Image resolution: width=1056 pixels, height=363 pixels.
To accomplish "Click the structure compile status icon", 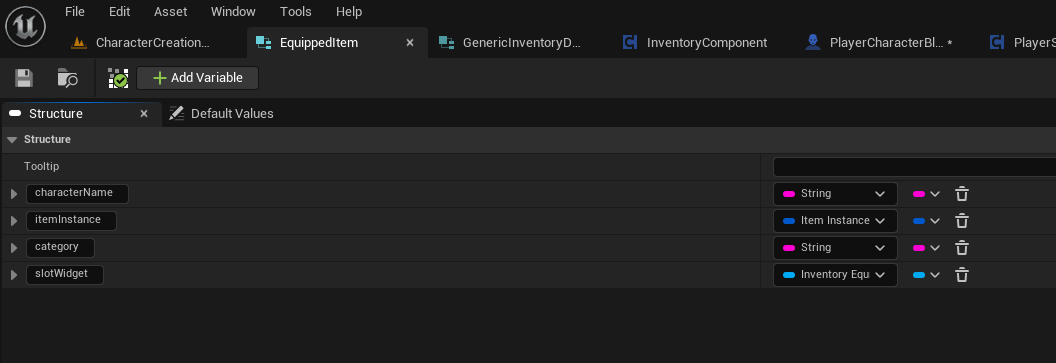I will [119, 78].
